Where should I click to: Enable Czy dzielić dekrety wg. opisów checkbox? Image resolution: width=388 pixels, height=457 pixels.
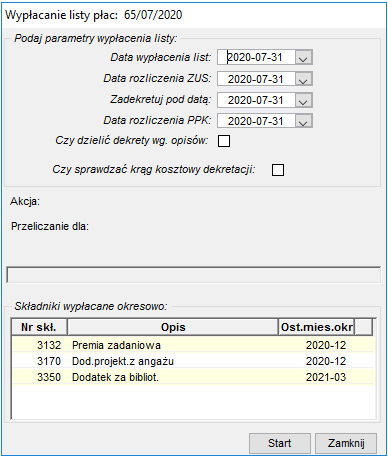point(224,141)
